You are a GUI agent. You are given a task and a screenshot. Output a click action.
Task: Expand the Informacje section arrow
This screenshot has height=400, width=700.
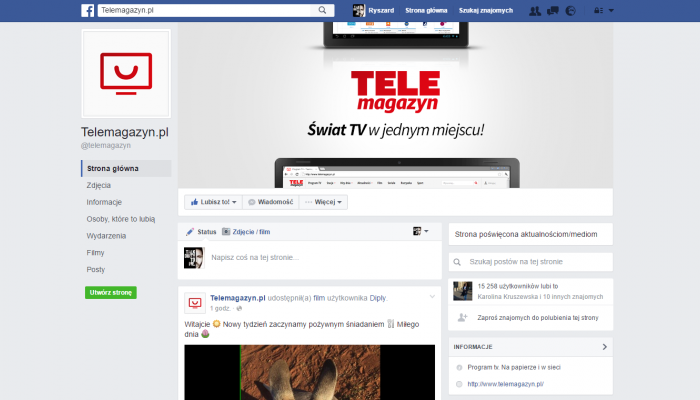point(604,347)
